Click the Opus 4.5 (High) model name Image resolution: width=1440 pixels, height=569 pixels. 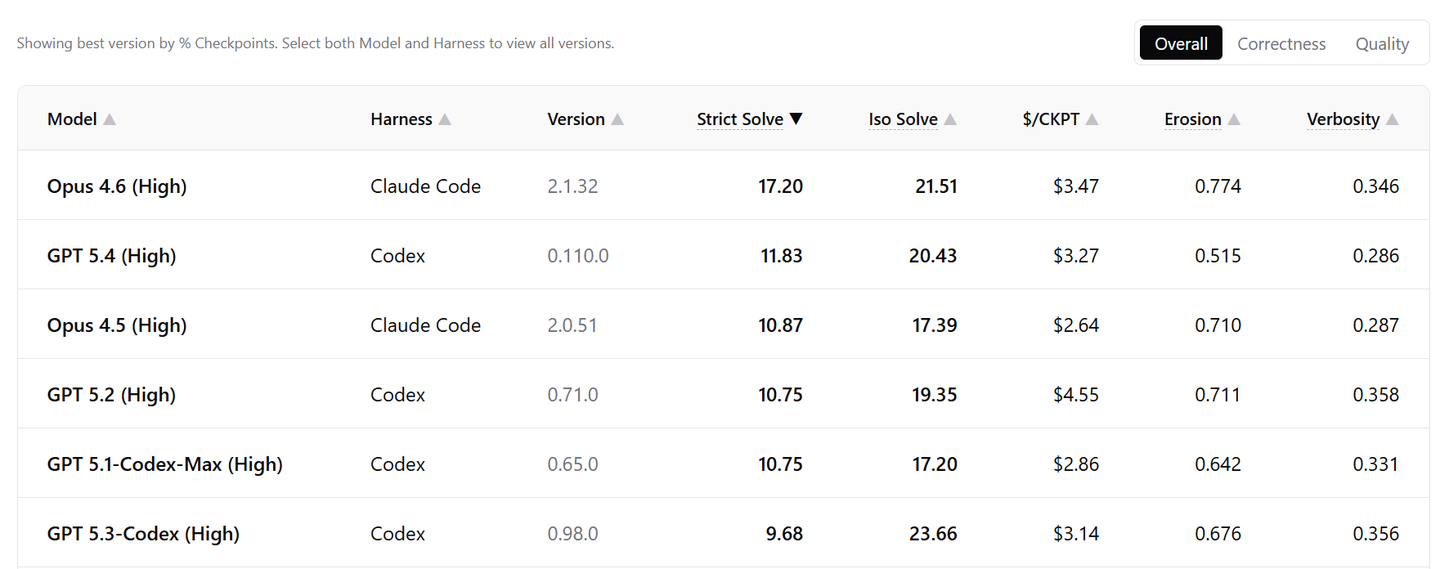tap(117, 325)
